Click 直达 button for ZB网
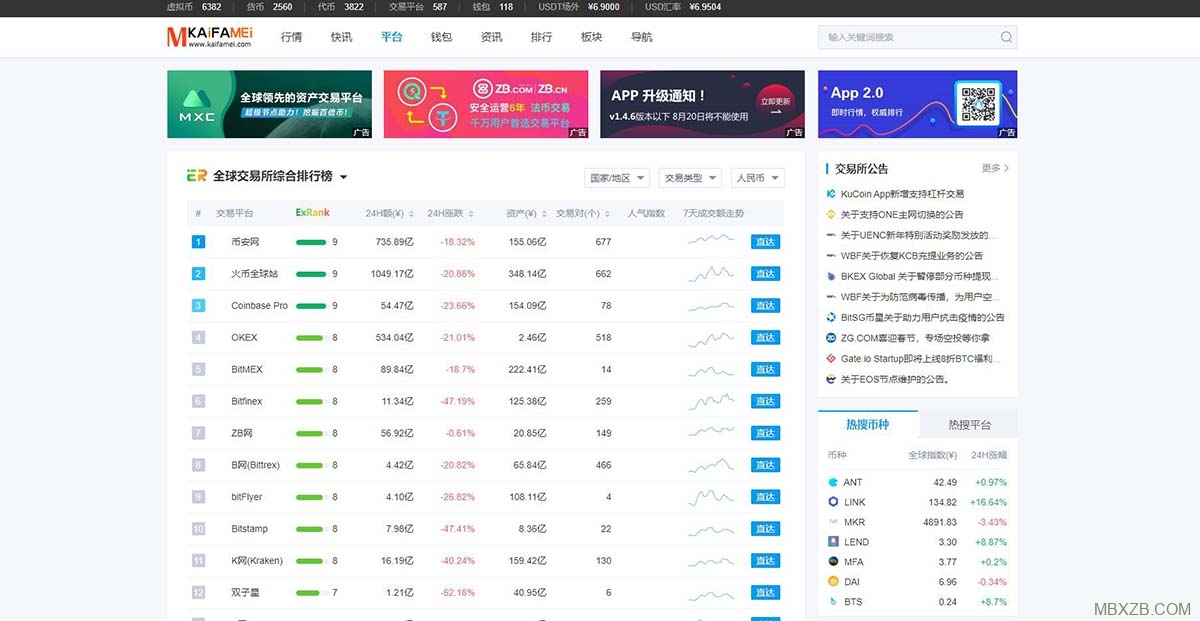 (765, 433)
